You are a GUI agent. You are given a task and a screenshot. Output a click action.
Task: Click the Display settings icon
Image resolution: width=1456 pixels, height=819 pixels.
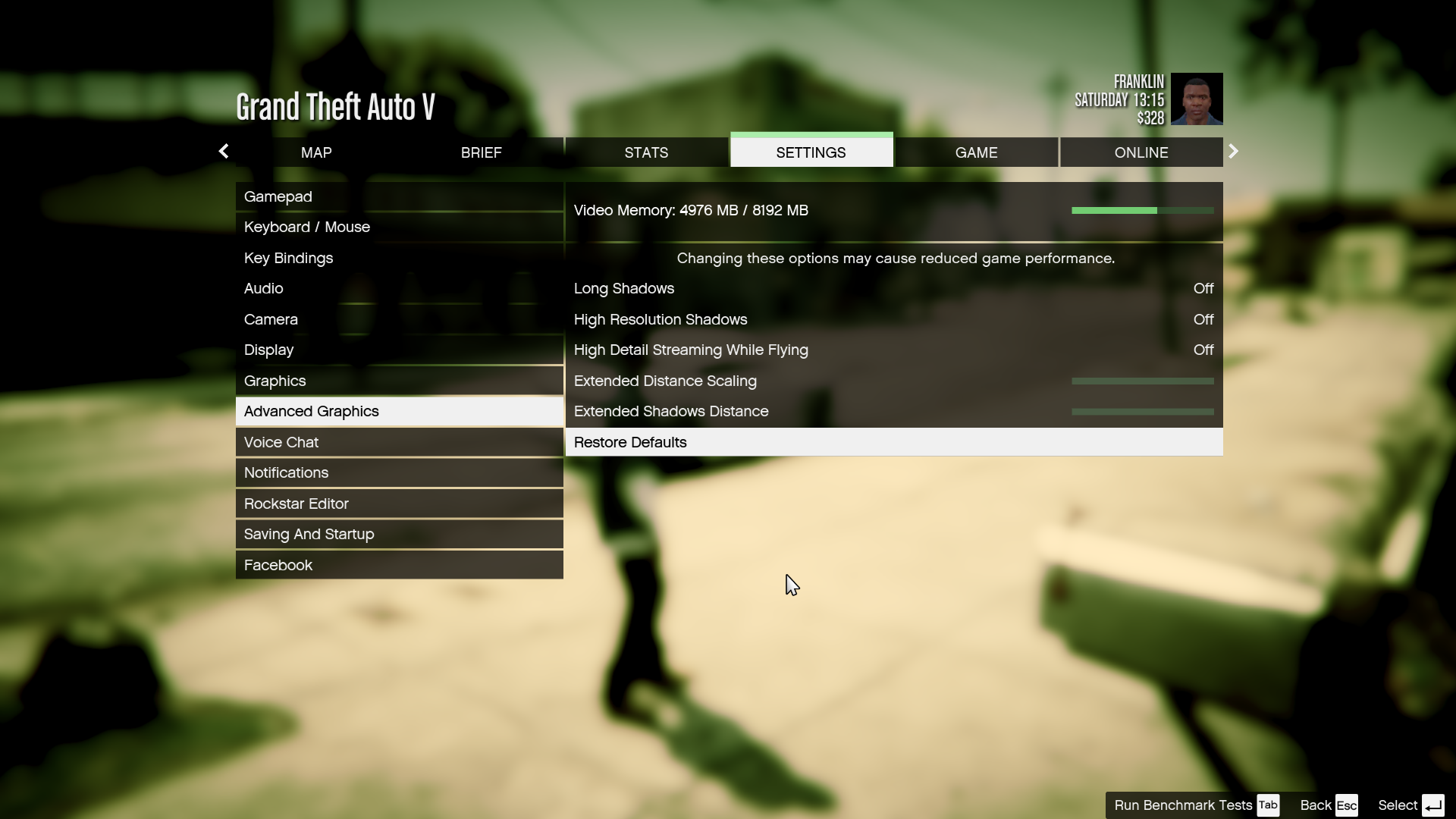(x=269, y=349)
